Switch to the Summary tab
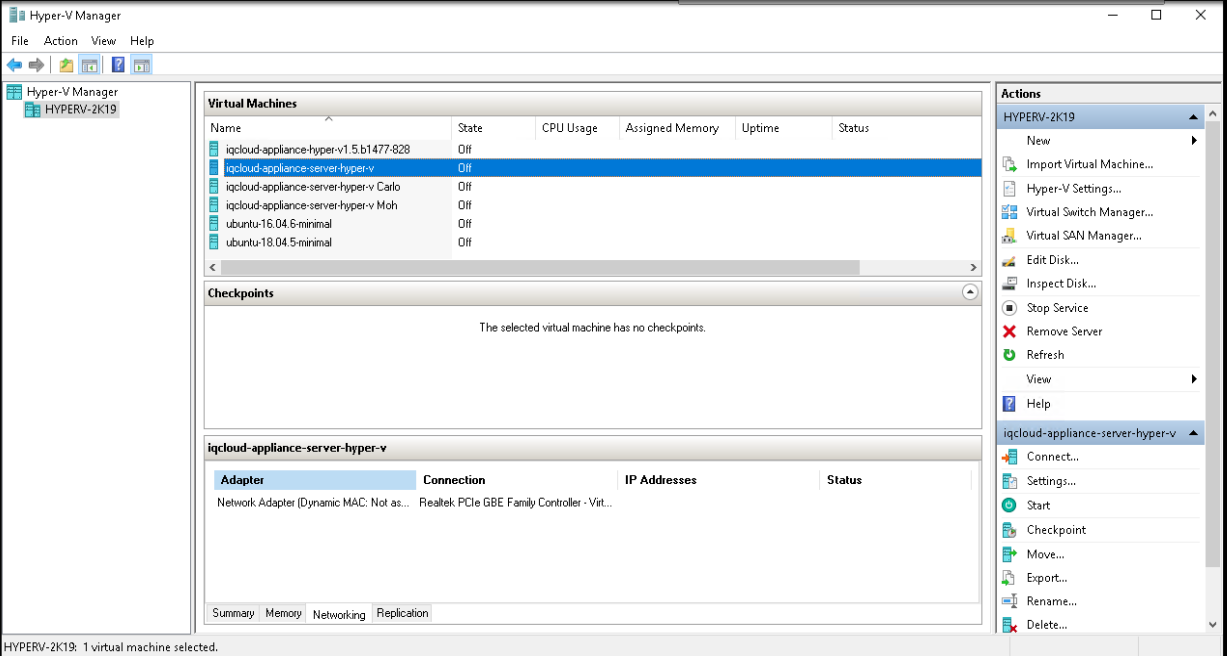 233,613
